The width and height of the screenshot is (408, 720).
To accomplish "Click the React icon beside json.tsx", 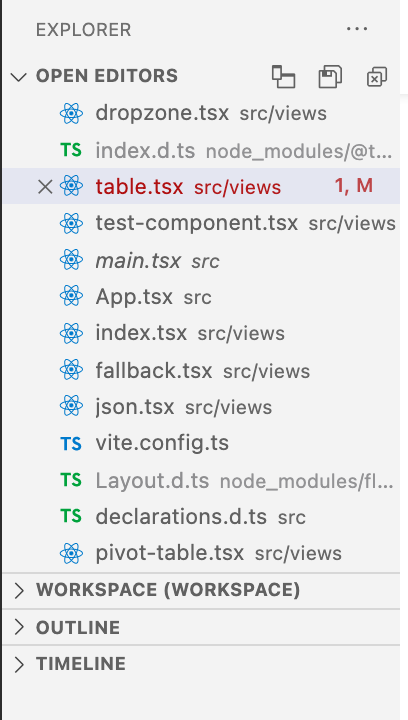I will pyautogui.click(x=71, y=407).
